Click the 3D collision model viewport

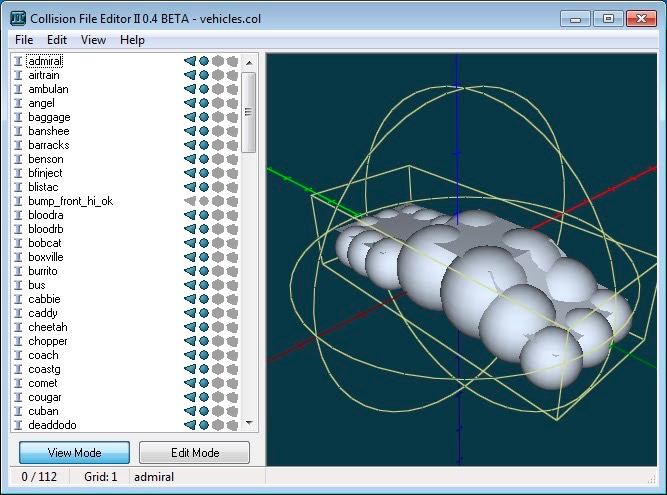[x=462, y=259]
